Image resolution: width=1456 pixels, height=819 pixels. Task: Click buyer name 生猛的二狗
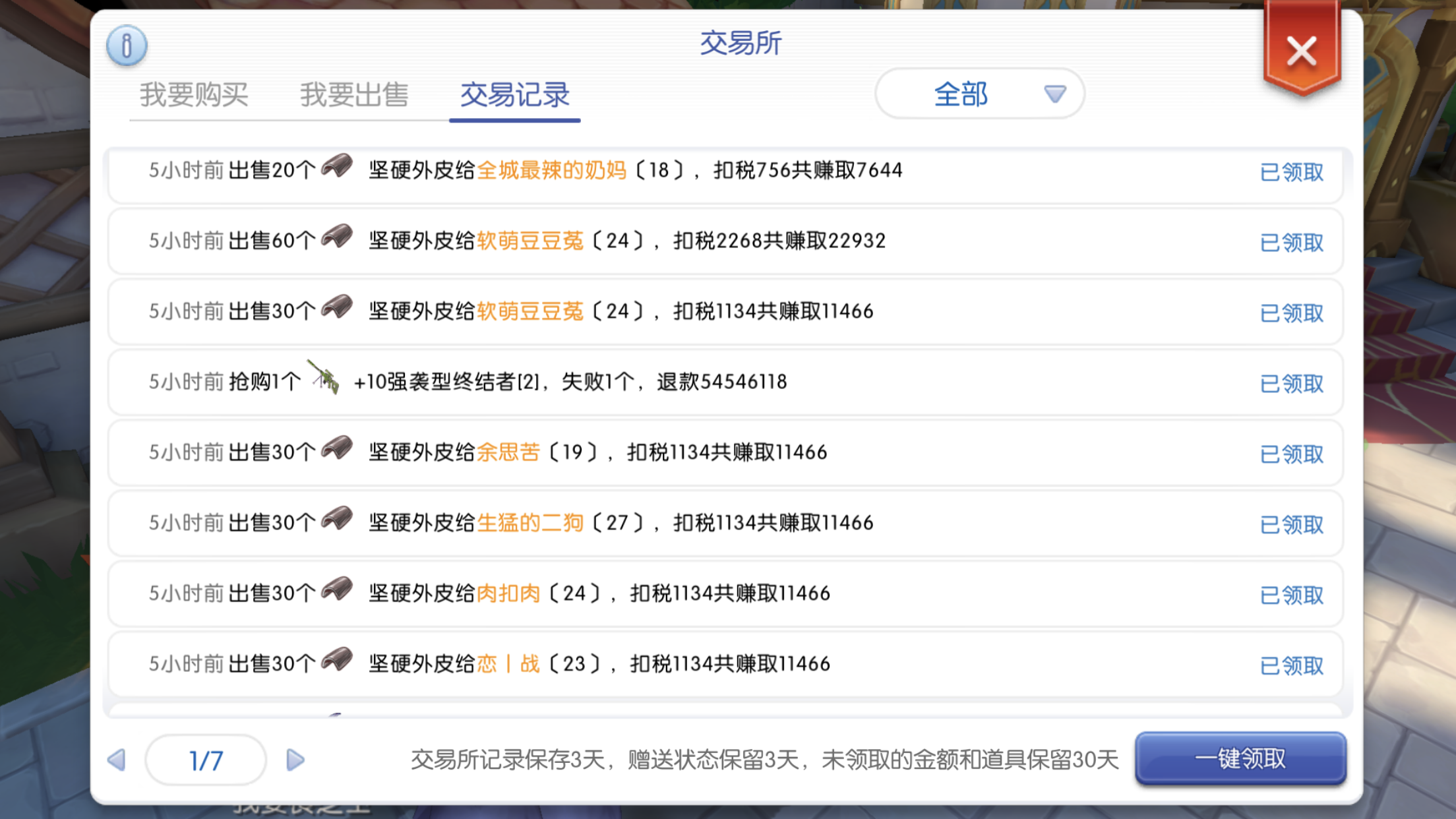point(530,523)
